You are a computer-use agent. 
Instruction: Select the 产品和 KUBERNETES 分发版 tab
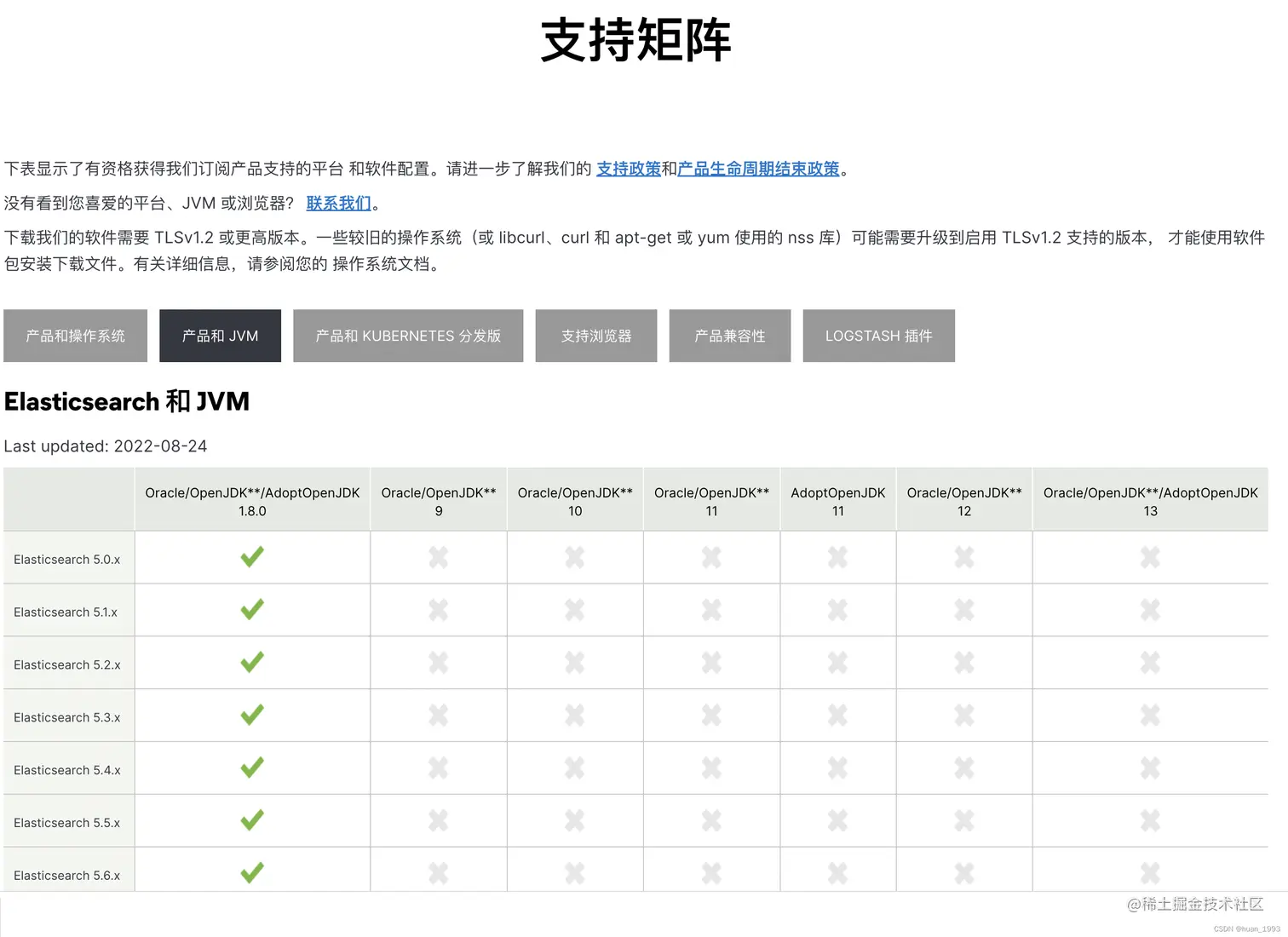(407, 336)
